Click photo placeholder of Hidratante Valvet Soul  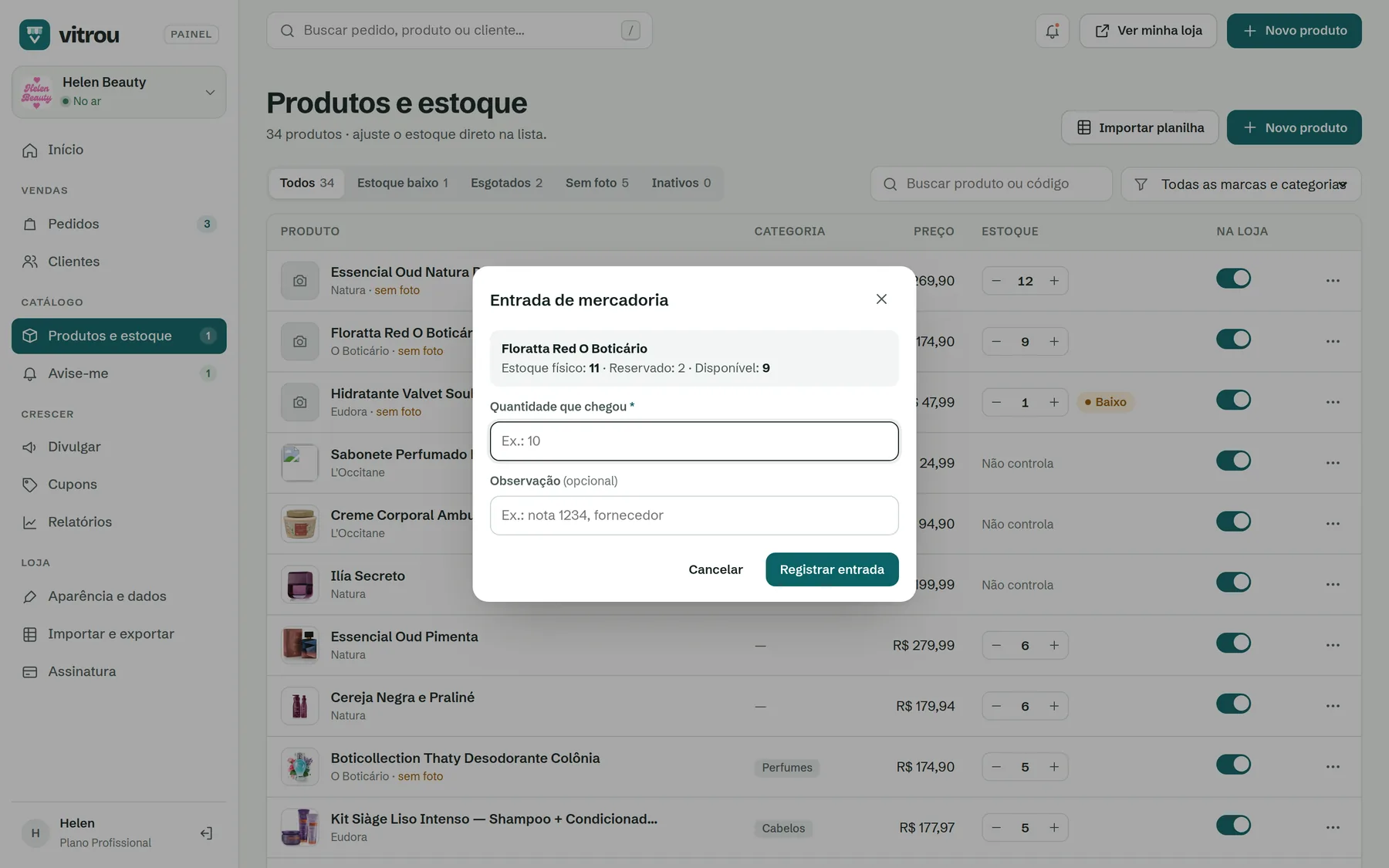[x=300, y=402]
